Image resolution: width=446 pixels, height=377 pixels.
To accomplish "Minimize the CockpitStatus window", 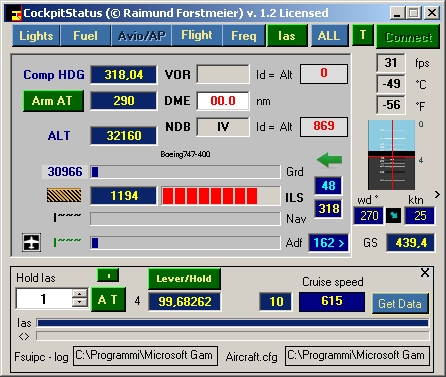I will pyautogui.click(x=397, y=13).
